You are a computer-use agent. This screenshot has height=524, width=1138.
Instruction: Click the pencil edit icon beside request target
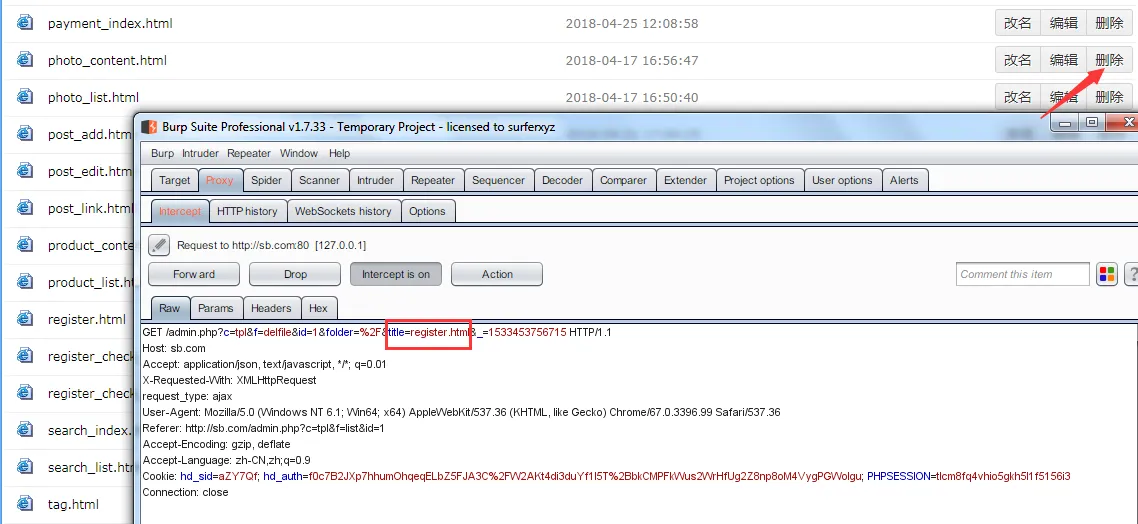[x=159, y=245]
